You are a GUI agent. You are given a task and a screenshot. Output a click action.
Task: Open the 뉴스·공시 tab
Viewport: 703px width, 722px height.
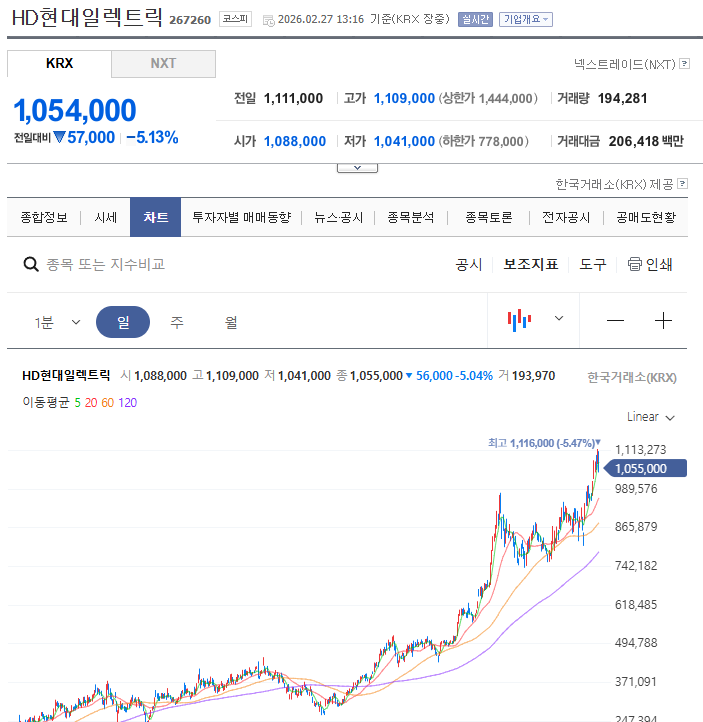pos(338,217)
